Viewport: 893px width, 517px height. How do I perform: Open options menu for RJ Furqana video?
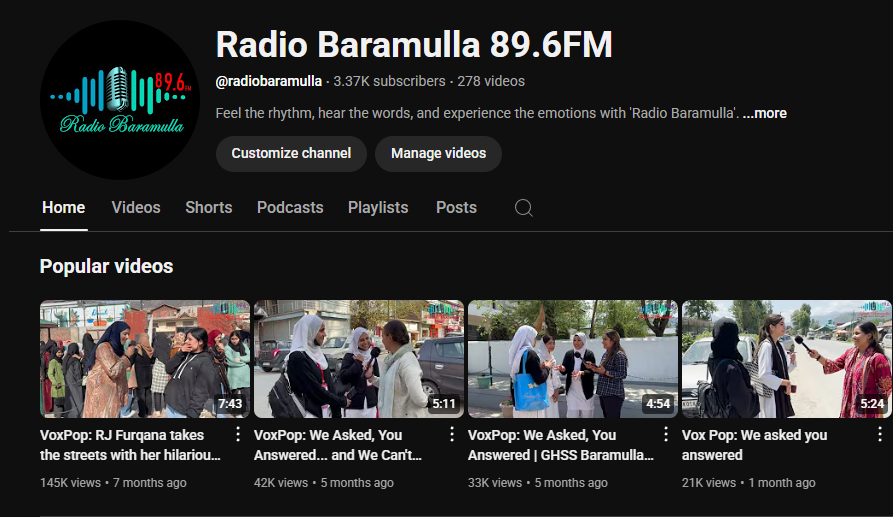click(x=238, y=435)
